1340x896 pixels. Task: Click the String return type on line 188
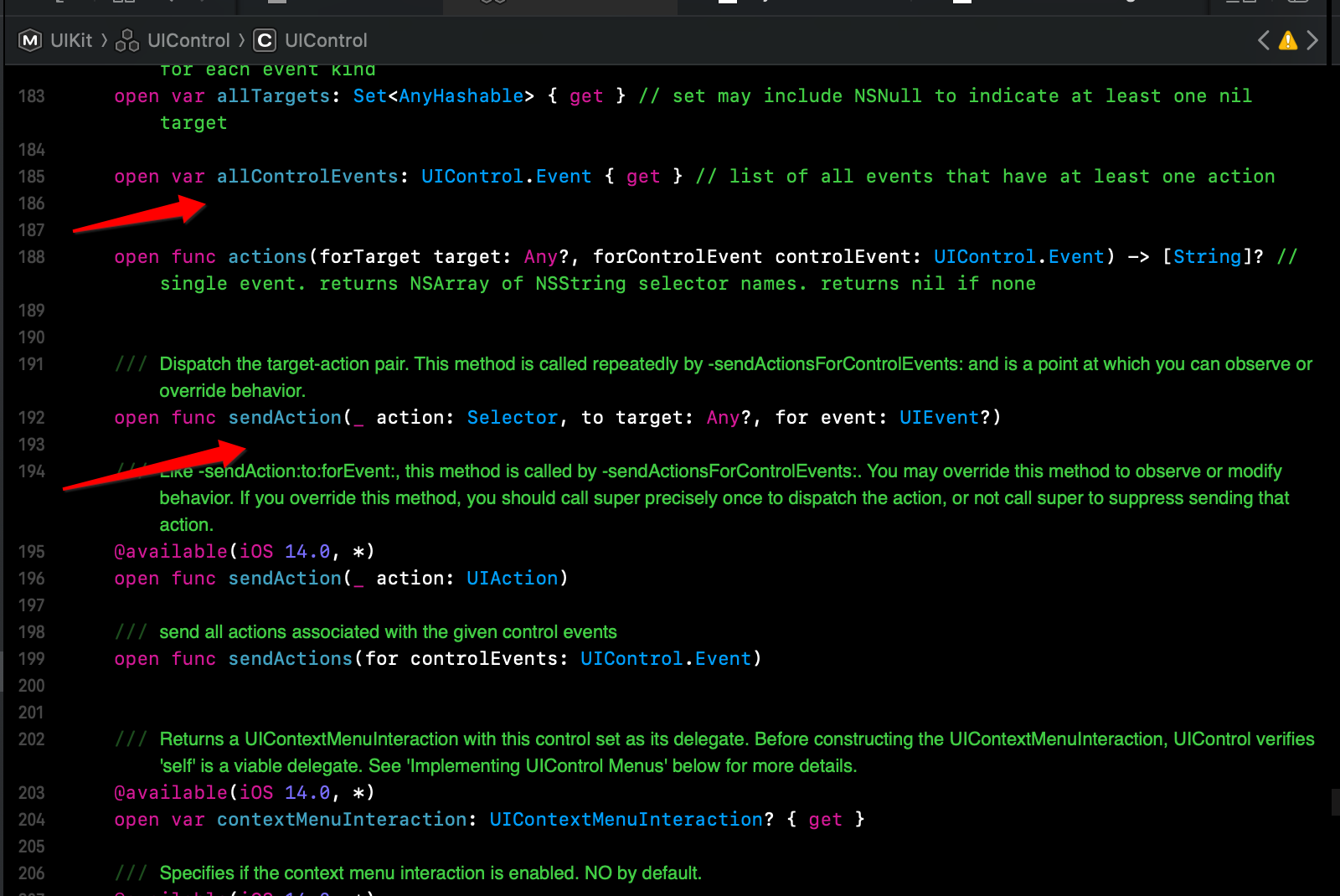click(1208, 257)
